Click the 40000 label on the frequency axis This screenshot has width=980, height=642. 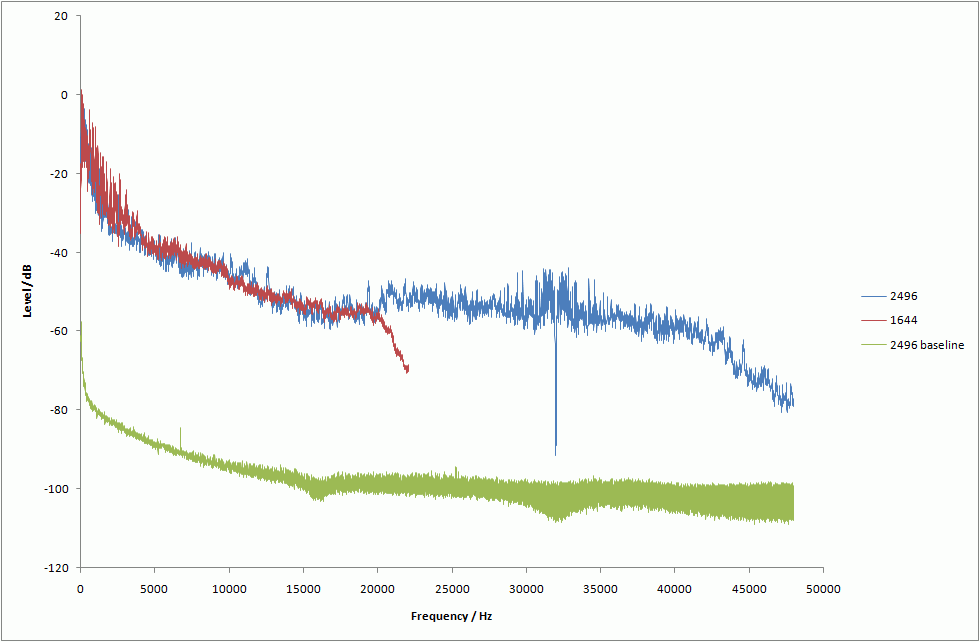675,588
